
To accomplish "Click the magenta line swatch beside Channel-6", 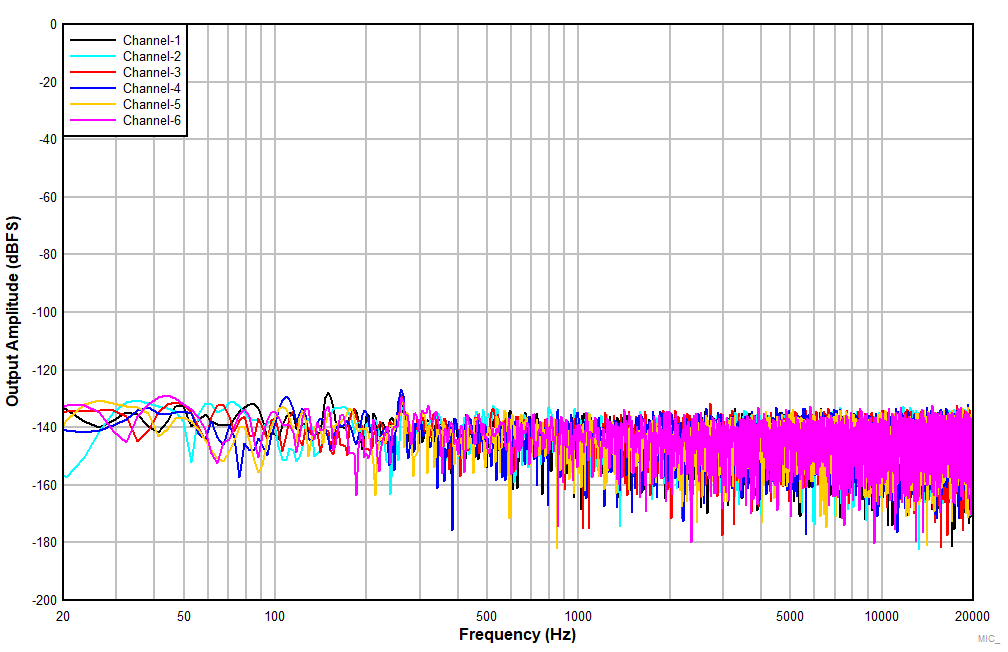I will (x=92, y=120).
